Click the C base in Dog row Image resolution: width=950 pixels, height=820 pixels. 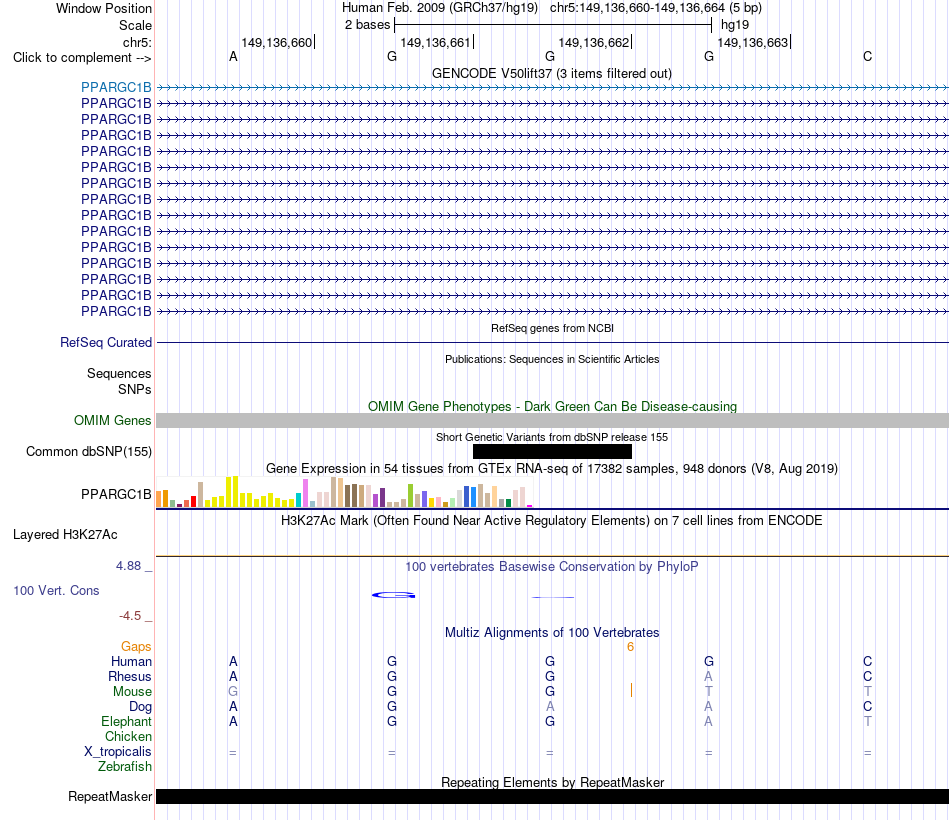click(x=868, y=707)
